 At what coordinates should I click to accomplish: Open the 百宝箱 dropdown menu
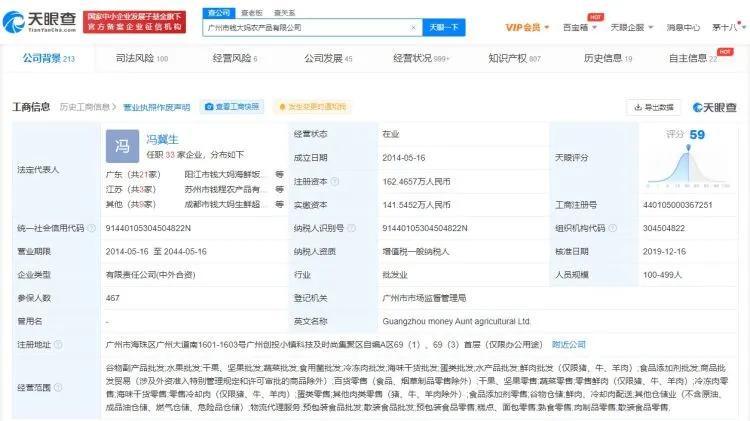580,28
